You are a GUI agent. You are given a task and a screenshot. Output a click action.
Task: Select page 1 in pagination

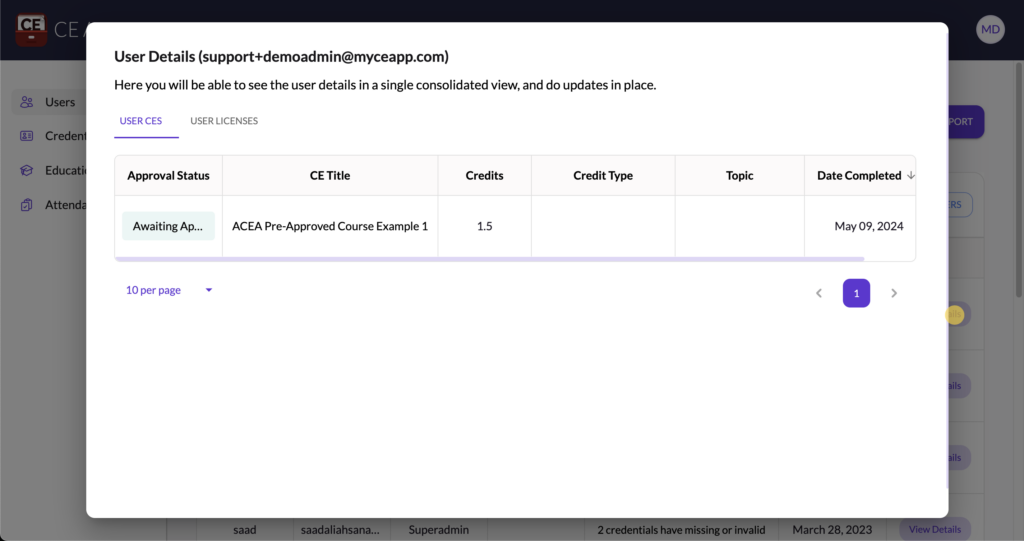(x=856, y=293)
